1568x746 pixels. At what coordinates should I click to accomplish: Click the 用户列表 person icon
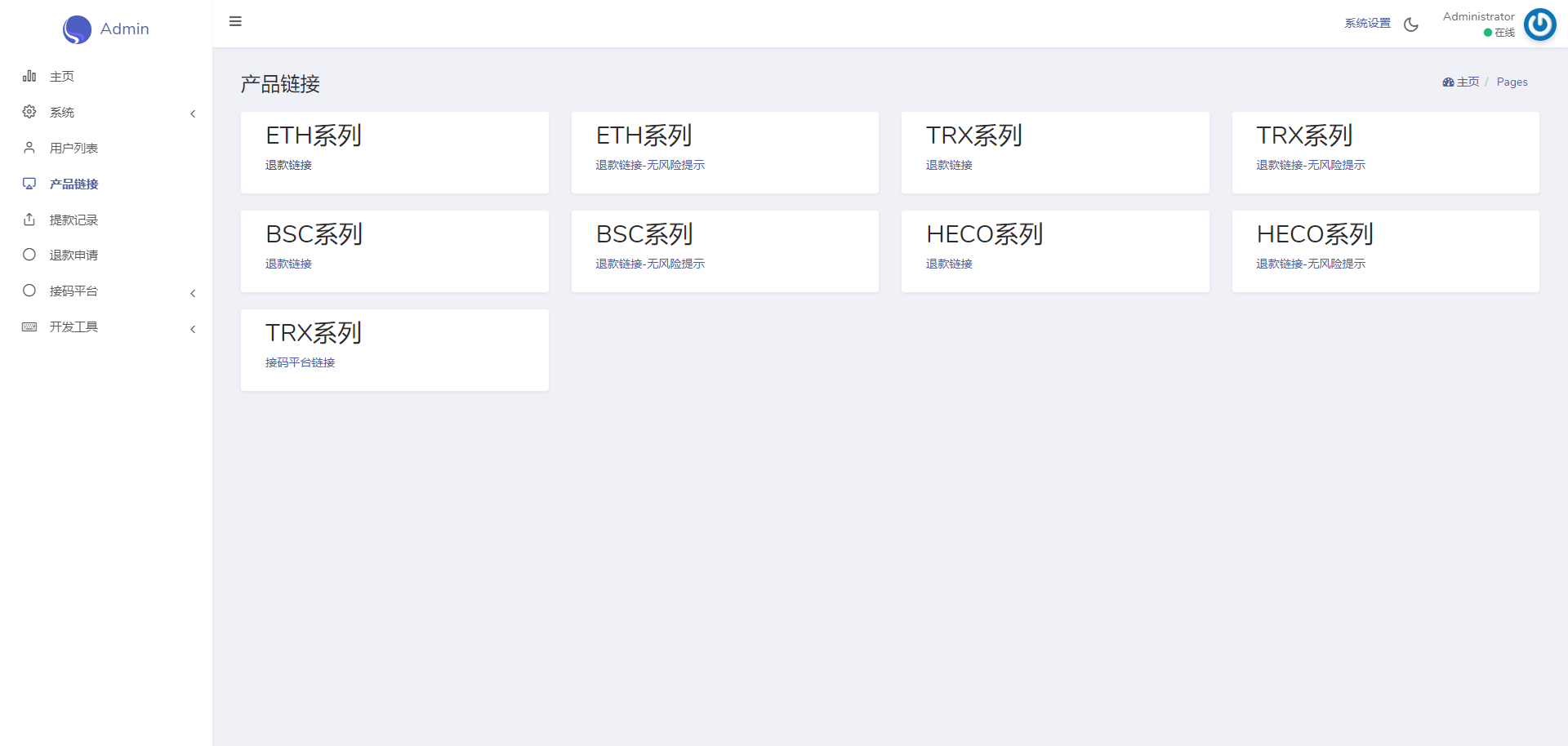29,148
